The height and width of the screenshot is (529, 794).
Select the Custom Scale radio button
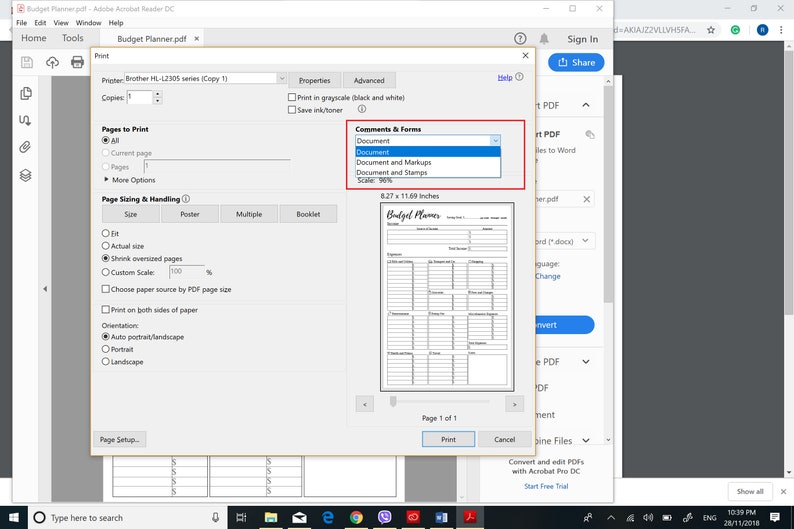(x=105, y=272)
